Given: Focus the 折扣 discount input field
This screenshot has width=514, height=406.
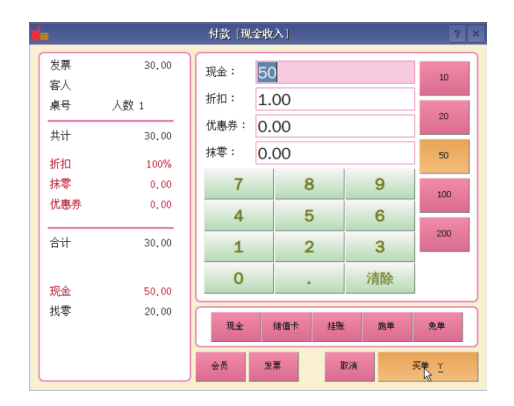Looking at the screenshot, I should pos(335,99).
